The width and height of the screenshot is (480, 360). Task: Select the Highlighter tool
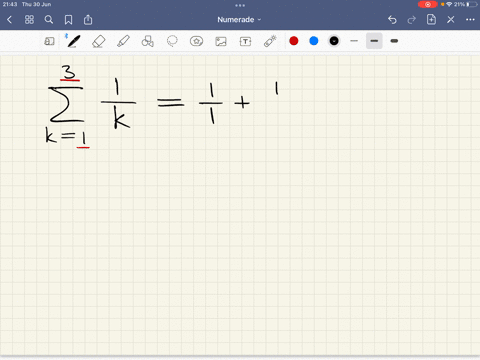pos(123,41)
